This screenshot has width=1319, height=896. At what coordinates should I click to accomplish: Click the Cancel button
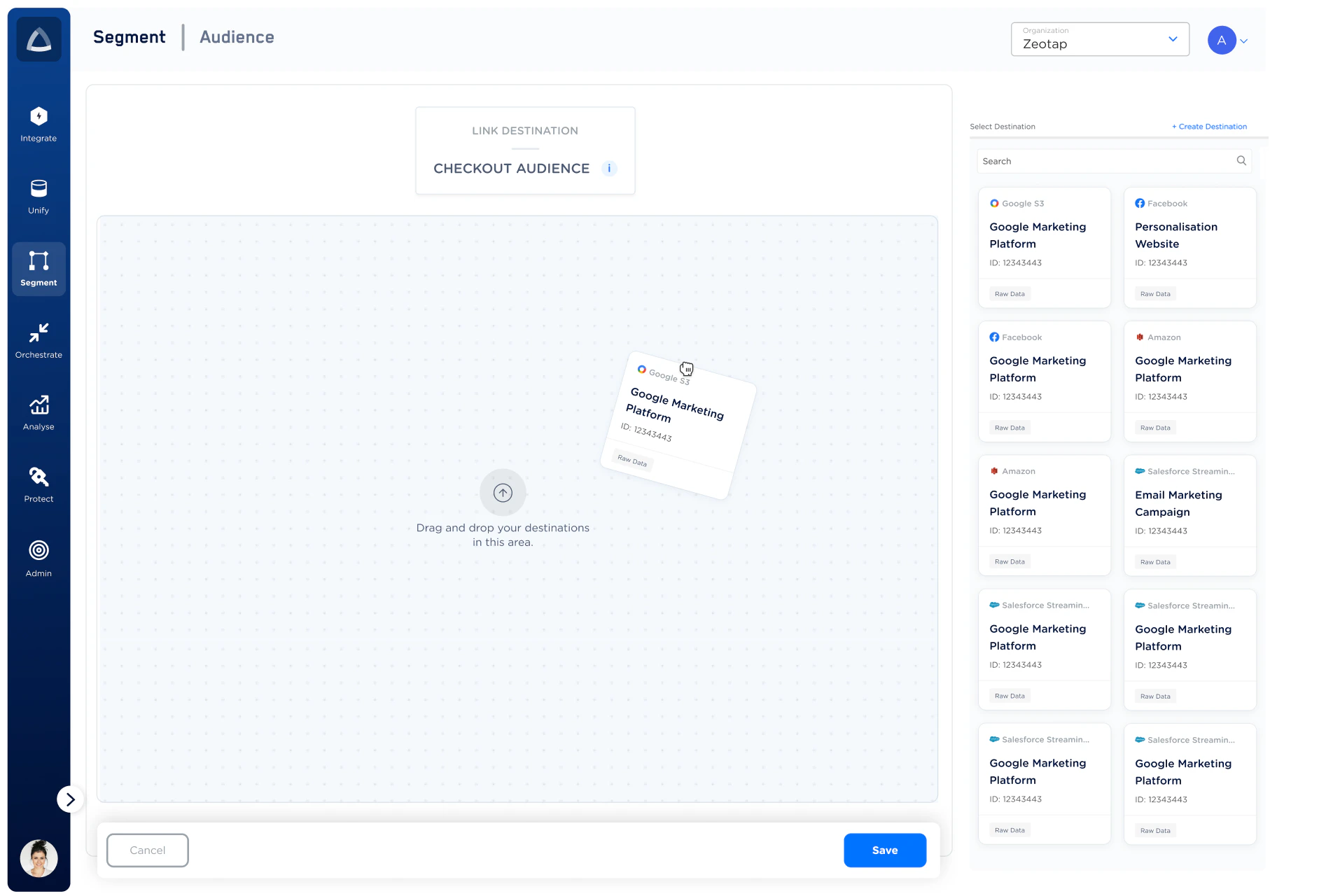pos(148,850)
